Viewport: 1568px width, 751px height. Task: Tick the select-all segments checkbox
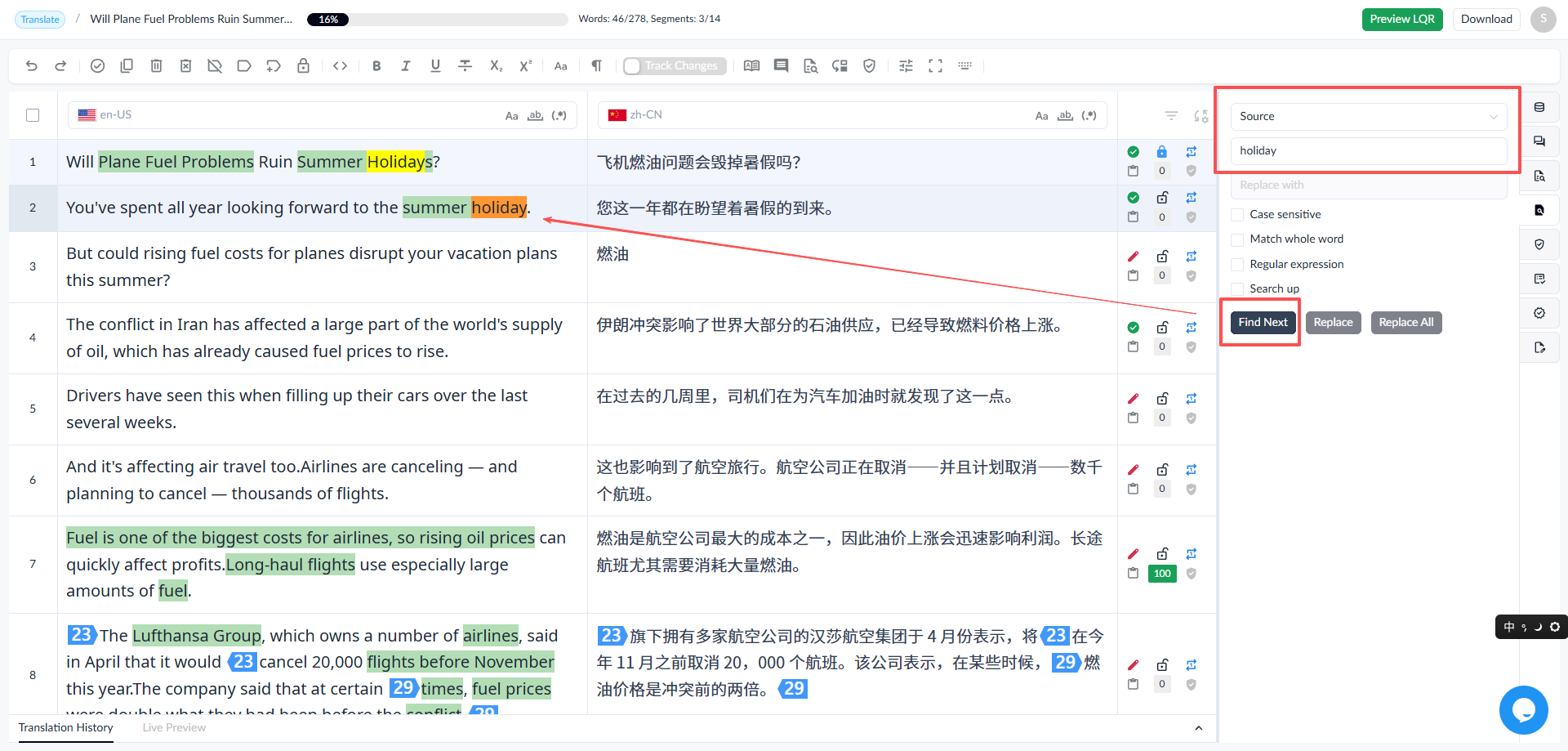pos(33,115)
